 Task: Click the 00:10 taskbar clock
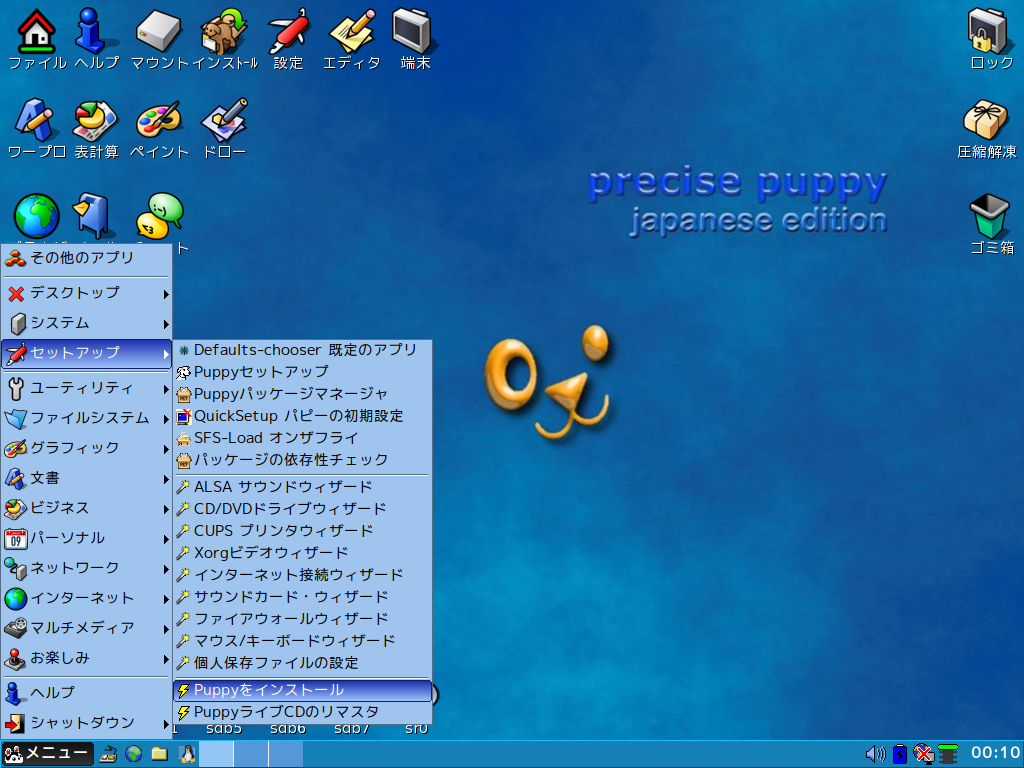coord(995,754)
